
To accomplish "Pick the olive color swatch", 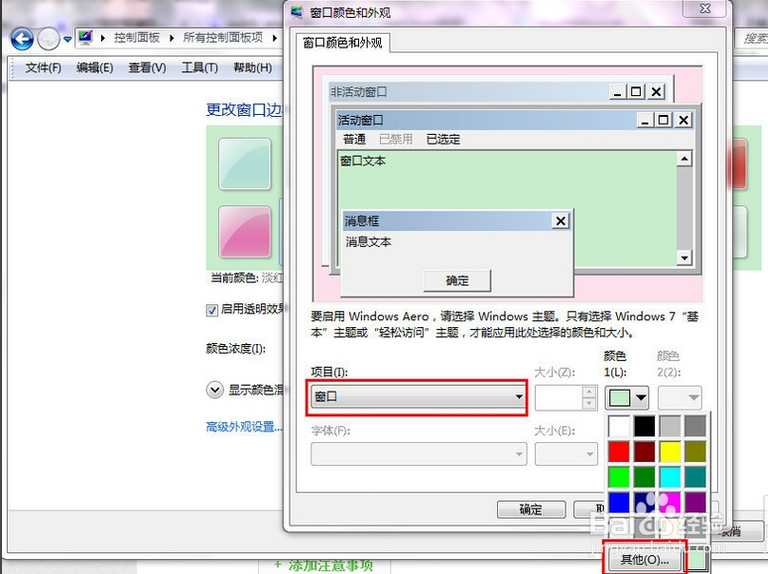I will pos(695,452).
